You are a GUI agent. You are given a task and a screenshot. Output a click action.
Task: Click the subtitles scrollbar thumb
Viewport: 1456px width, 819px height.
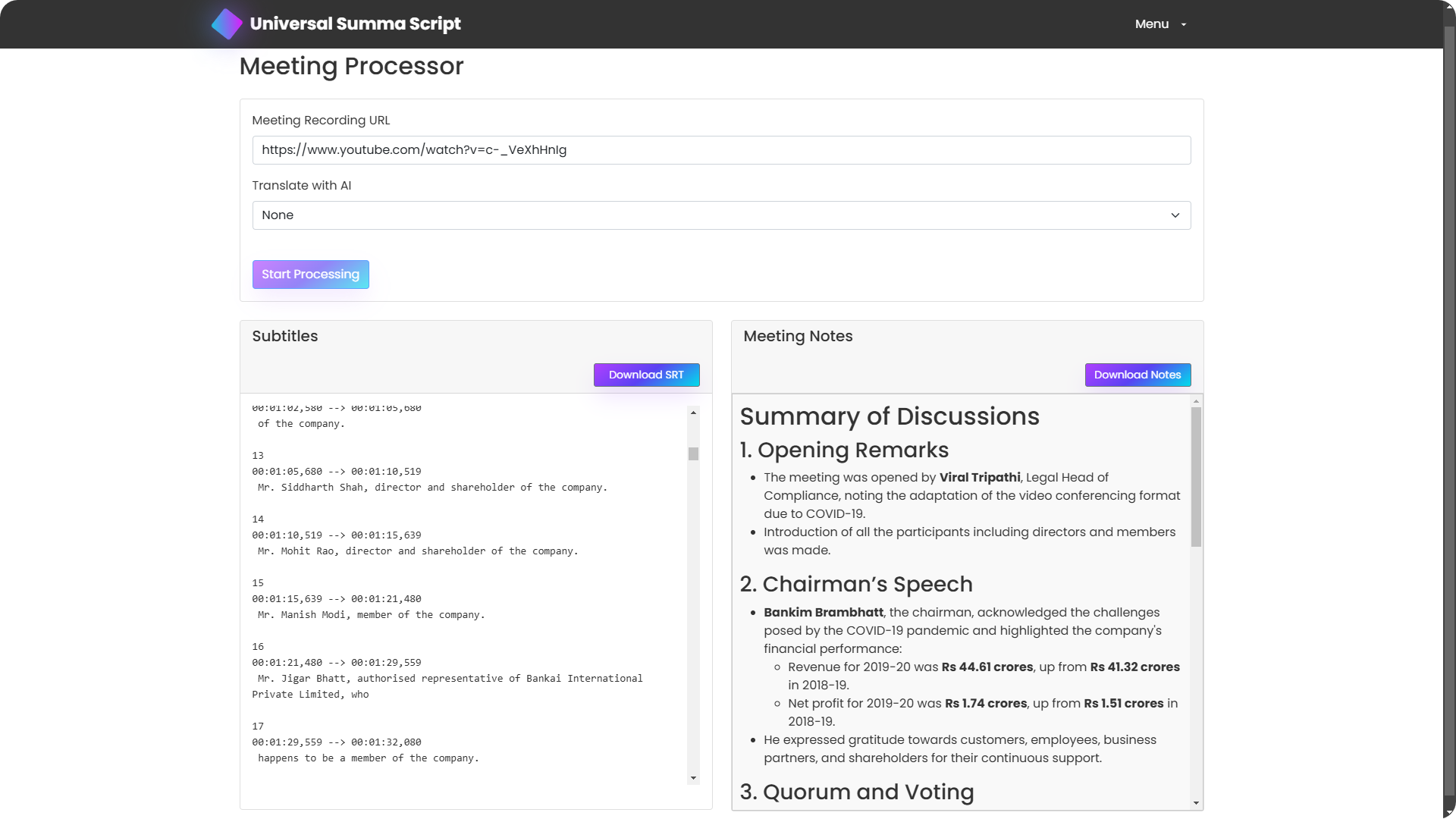pyautogui.click(x=693, y=453)
